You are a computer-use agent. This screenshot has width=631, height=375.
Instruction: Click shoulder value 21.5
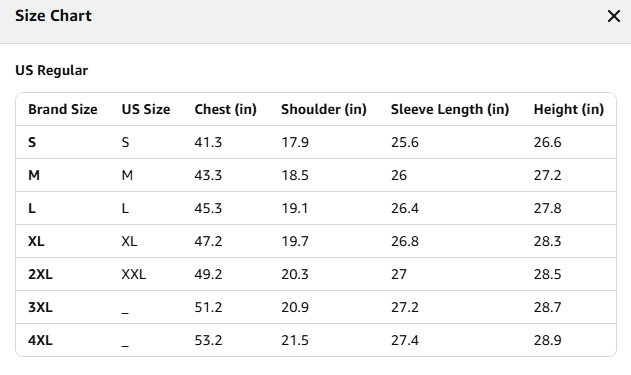(295, 340)
